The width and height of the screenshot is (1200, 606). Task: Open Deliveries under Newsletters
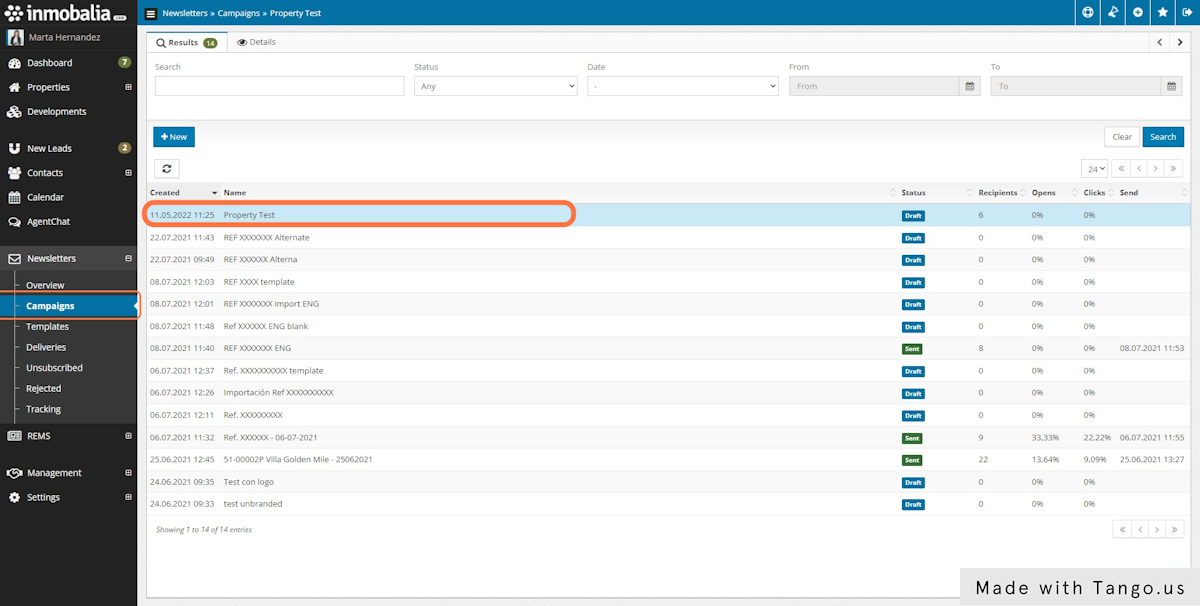coord(46,347)
